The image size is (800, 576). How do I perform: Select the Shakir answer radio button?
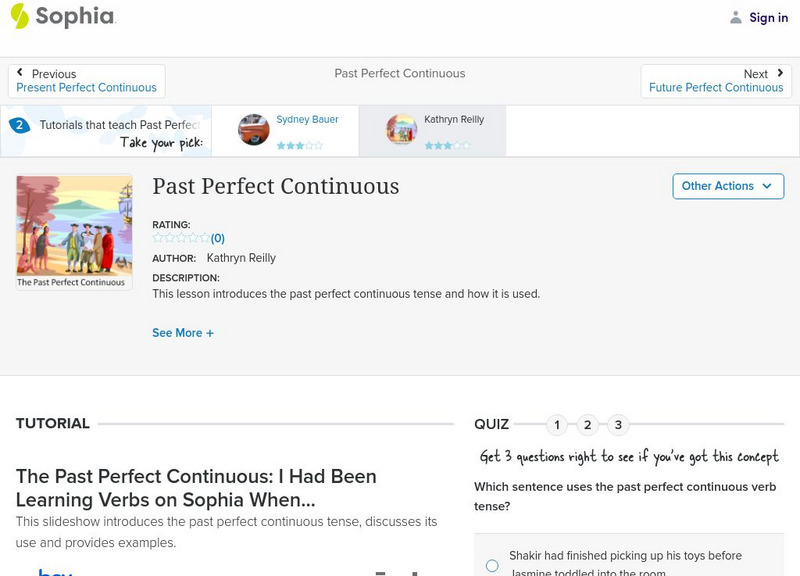[x=492, y=566]
